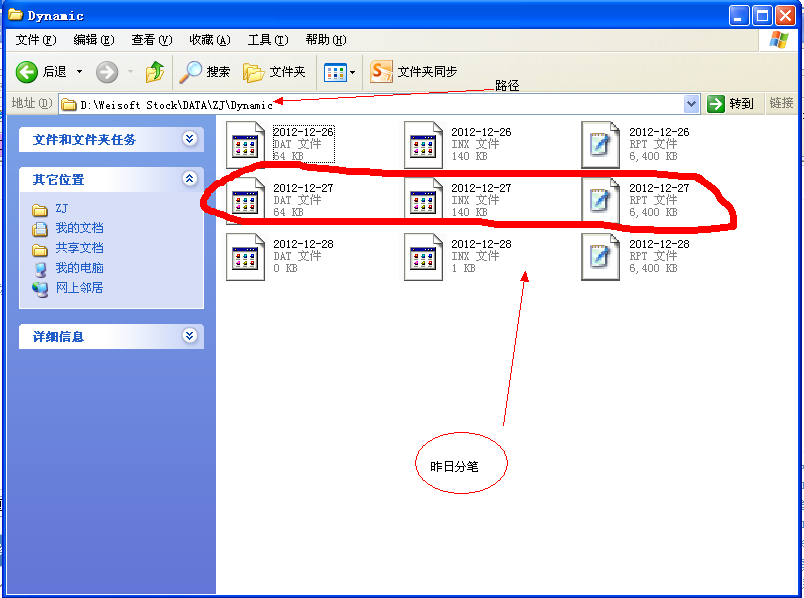This screenshot has width=804, height=598.
Task: Launch the folder sync icon
Action: pos(381,72)
